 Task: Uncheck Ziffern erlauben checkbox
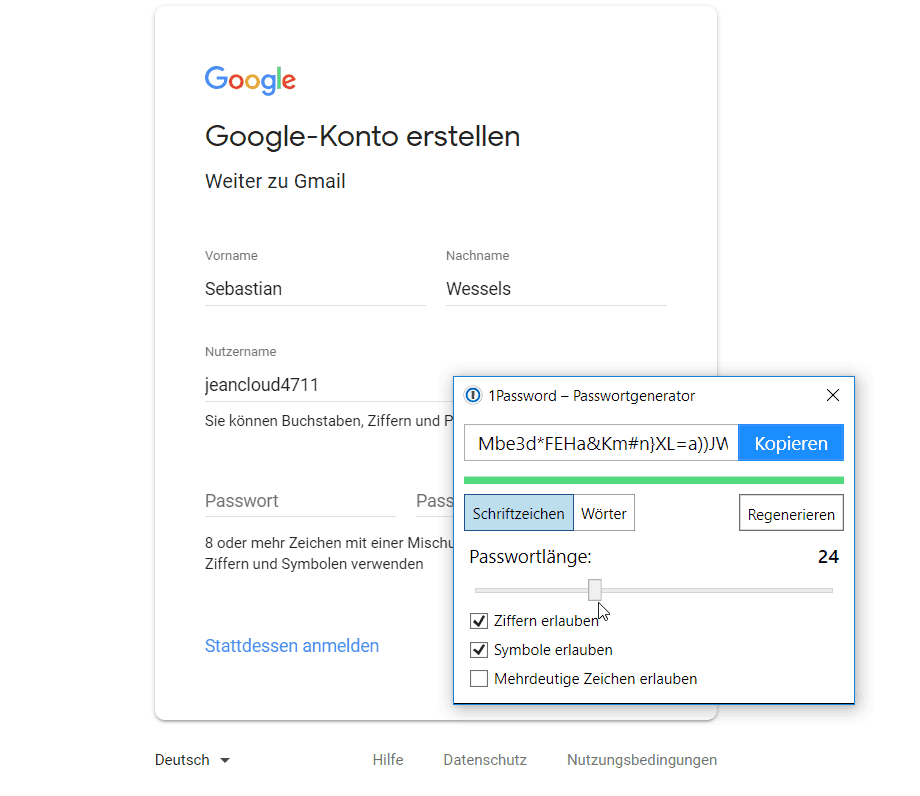point(479,621)
